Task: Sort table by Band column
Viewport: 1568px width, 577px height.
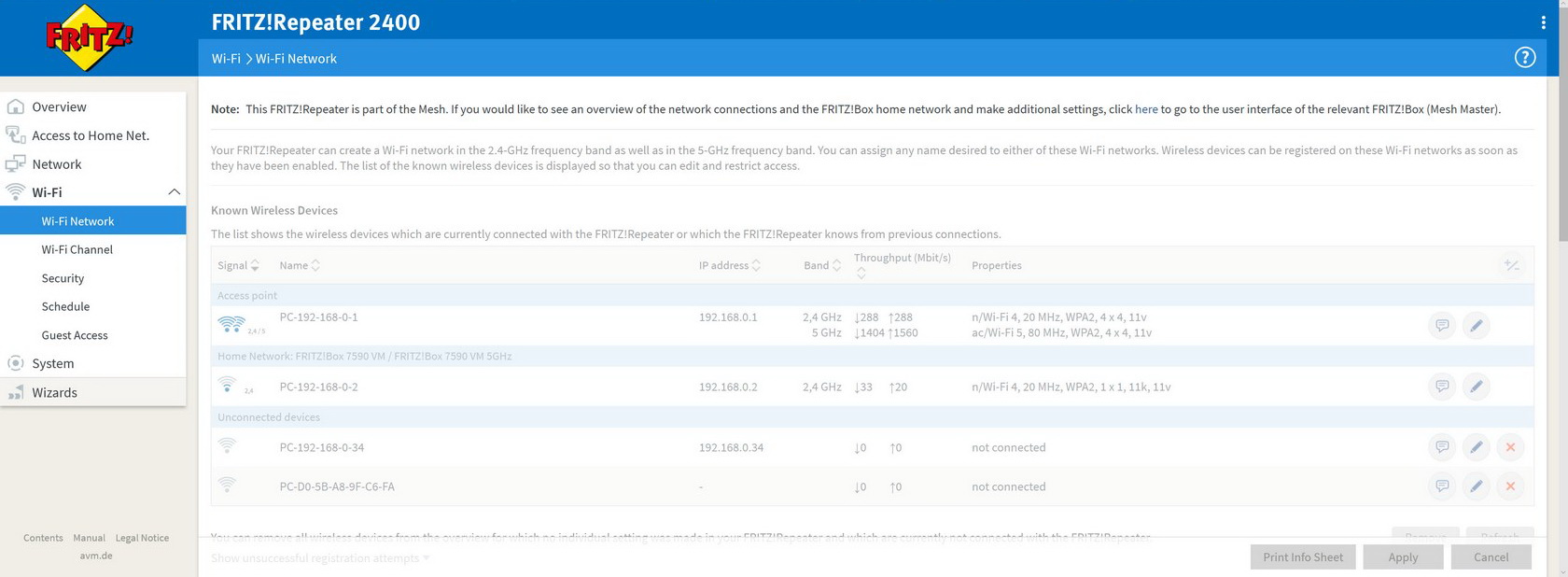Action: pyautogui.click(x=822, y=265)
